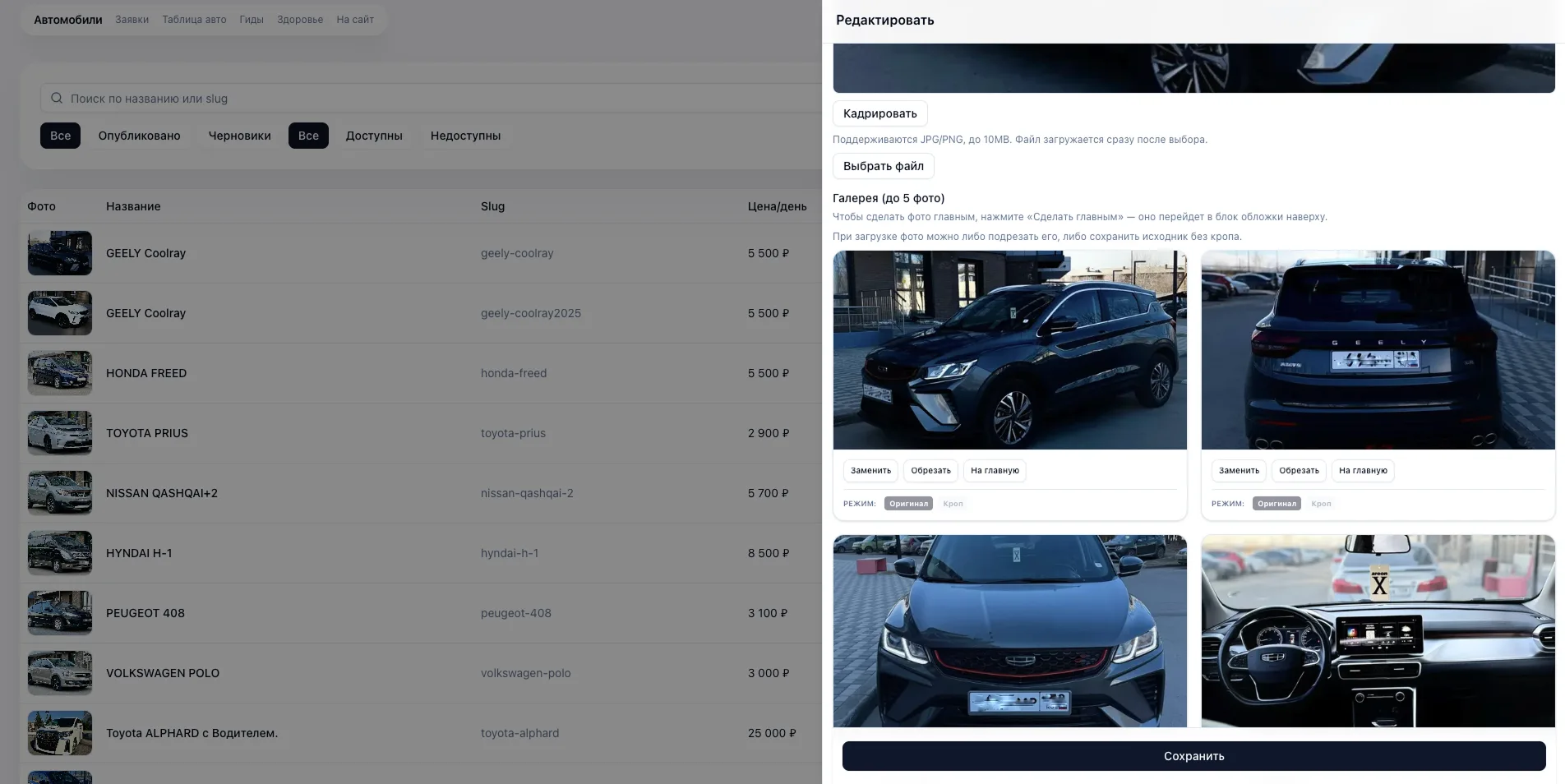Viewport: 1565px width, 784px height.
Task: Click the geely-coolray2025 slug
Action: click(x=531, y=313)
